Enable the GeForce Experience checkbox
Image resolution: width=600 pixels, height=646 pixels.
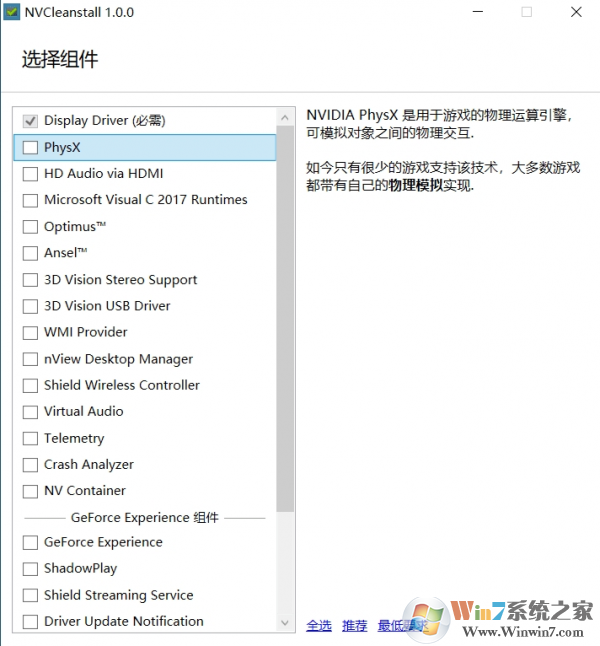[x=30, y=542]
